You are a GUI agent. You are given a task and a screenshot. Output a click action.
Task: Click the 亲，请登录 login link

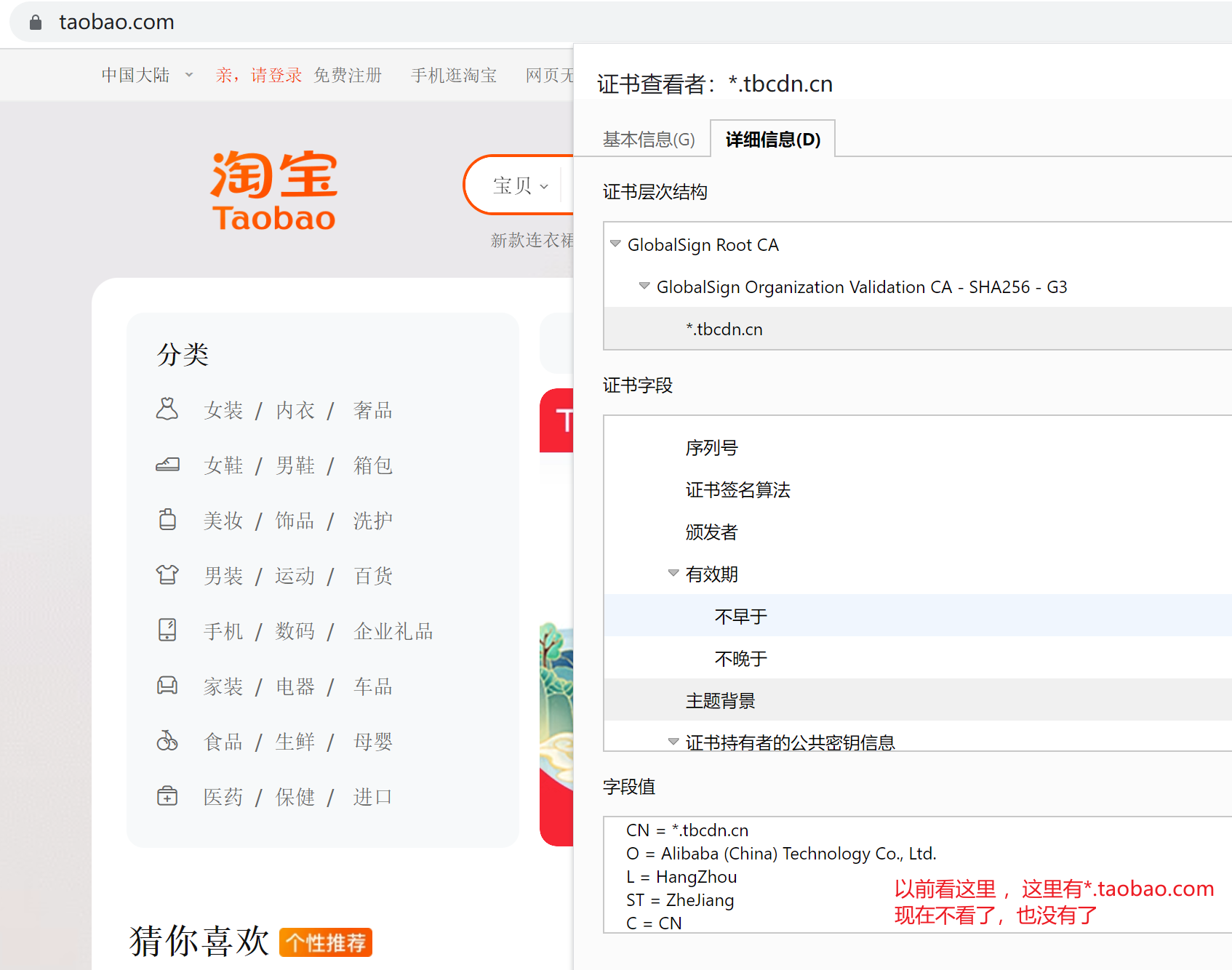258,75
